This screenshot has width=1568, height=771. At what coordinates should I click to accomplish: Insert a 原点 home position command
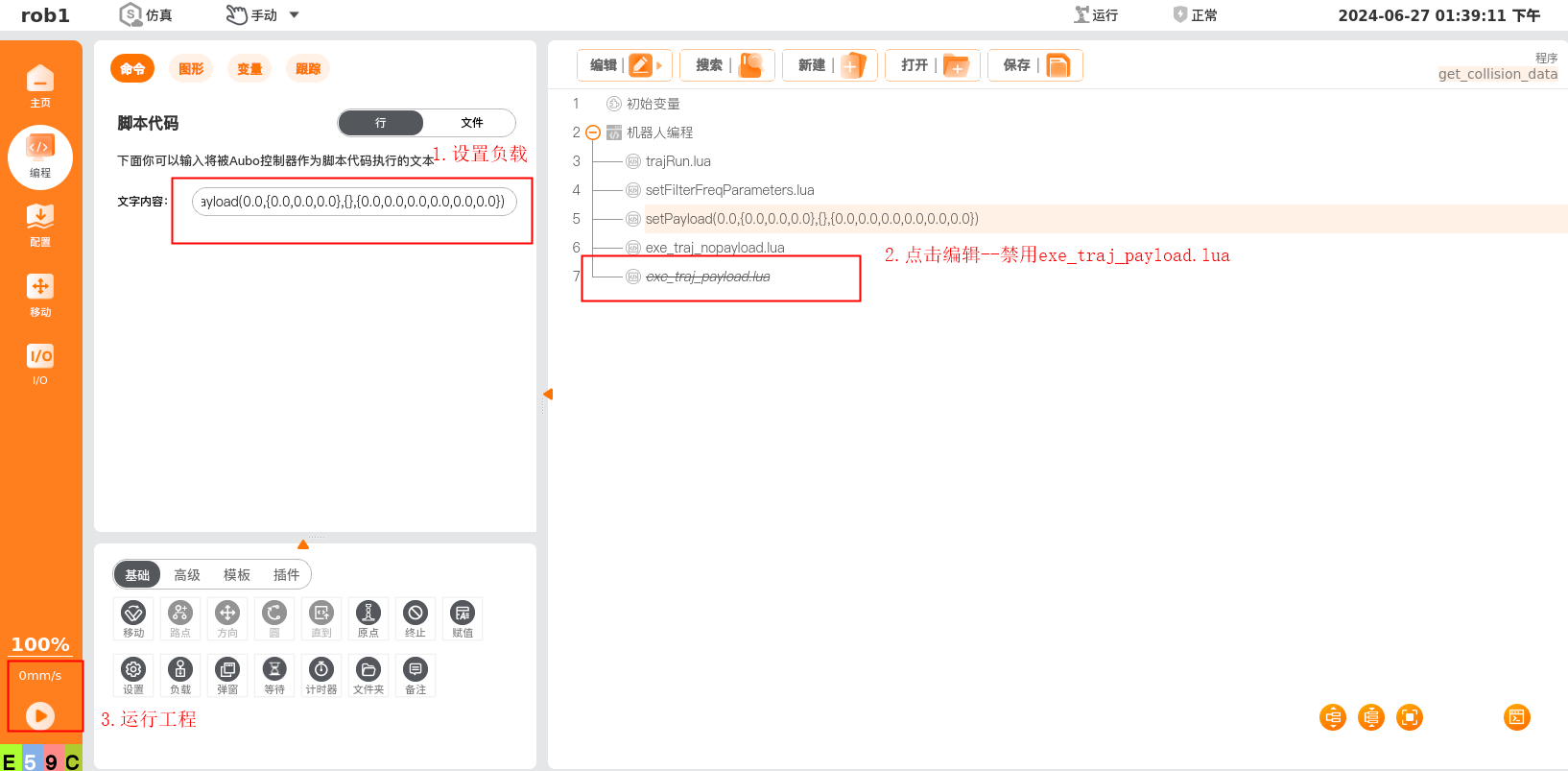point(368,618)
